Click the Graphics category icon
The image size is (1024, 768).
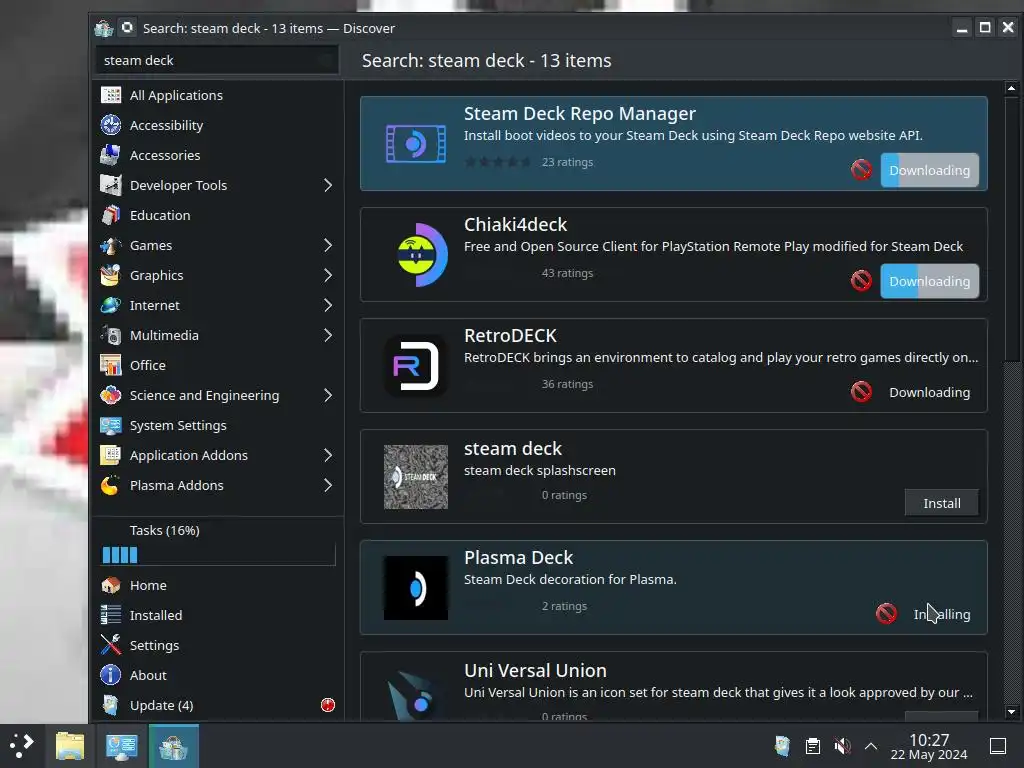110,276
